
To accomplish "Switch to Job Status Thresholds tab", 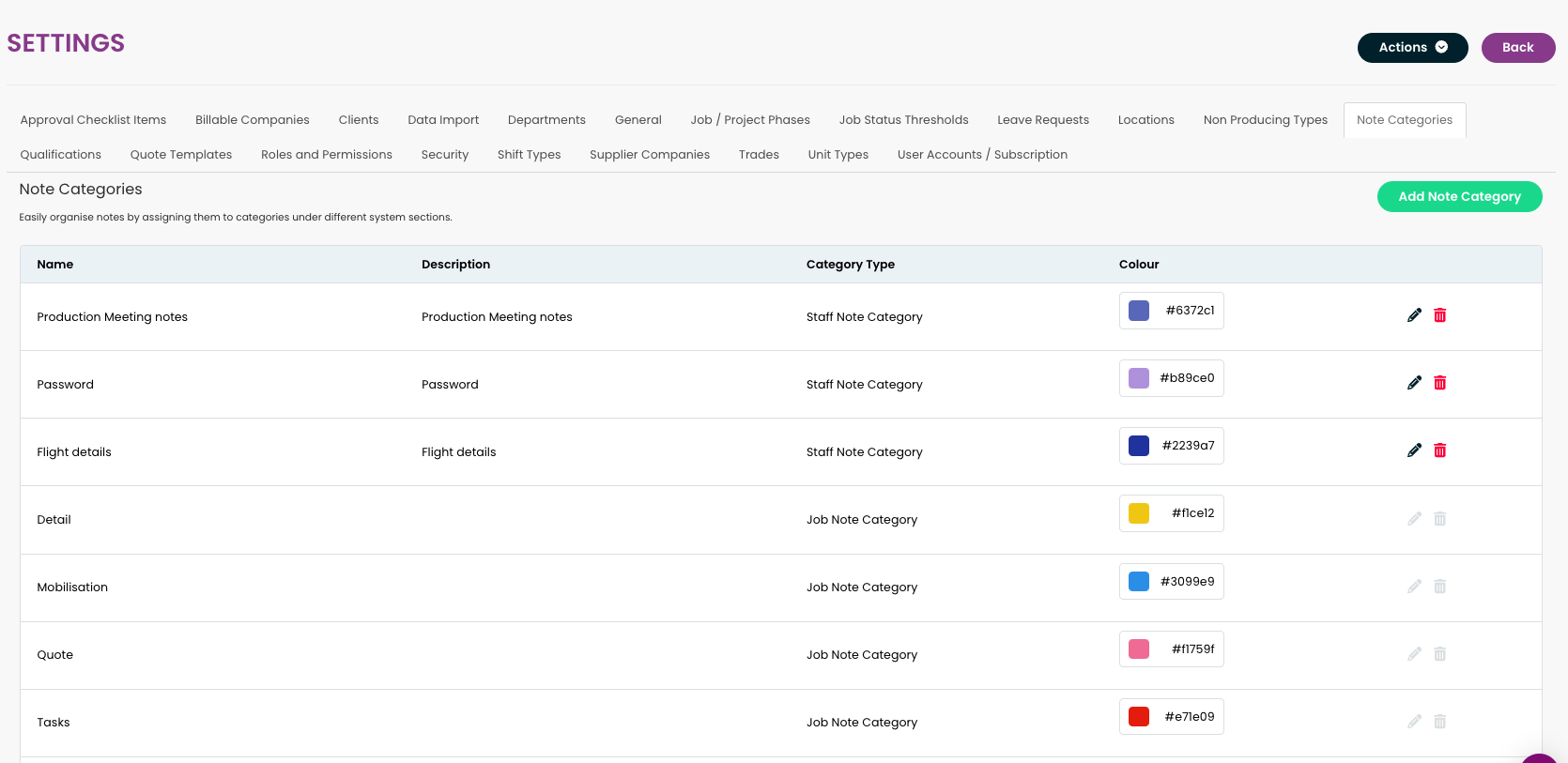I will pyautogui.click(x=903, y=120).
